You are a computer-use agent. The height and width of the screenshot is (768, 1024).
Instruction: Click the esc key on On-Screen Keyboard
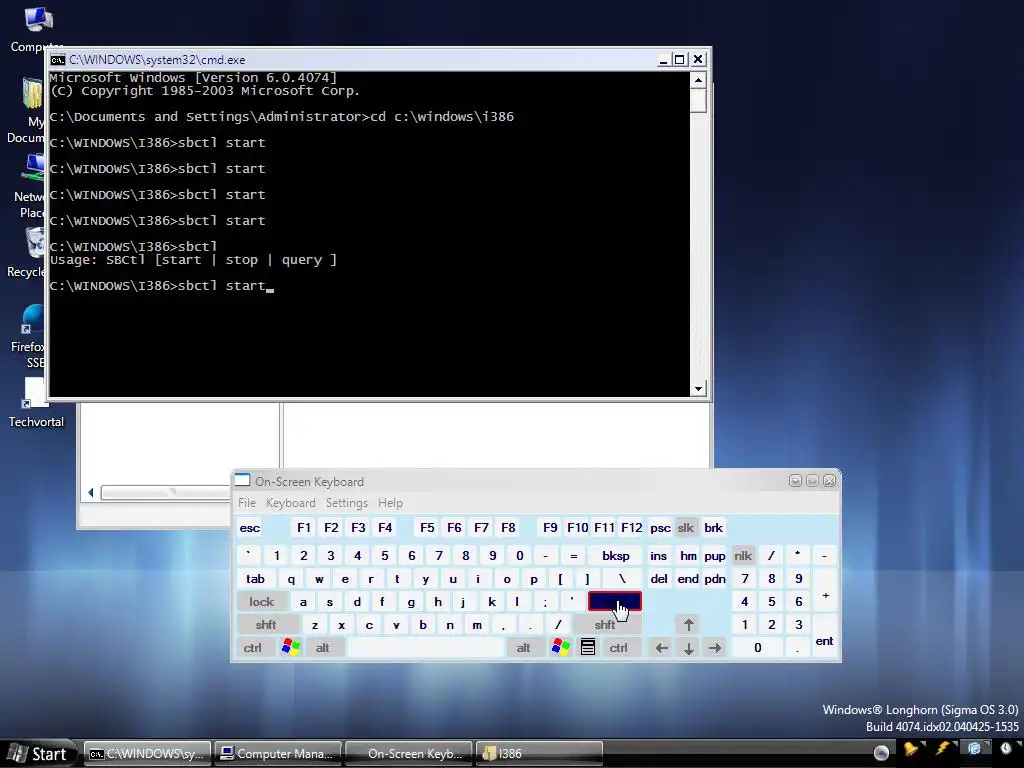click(249, 528)
